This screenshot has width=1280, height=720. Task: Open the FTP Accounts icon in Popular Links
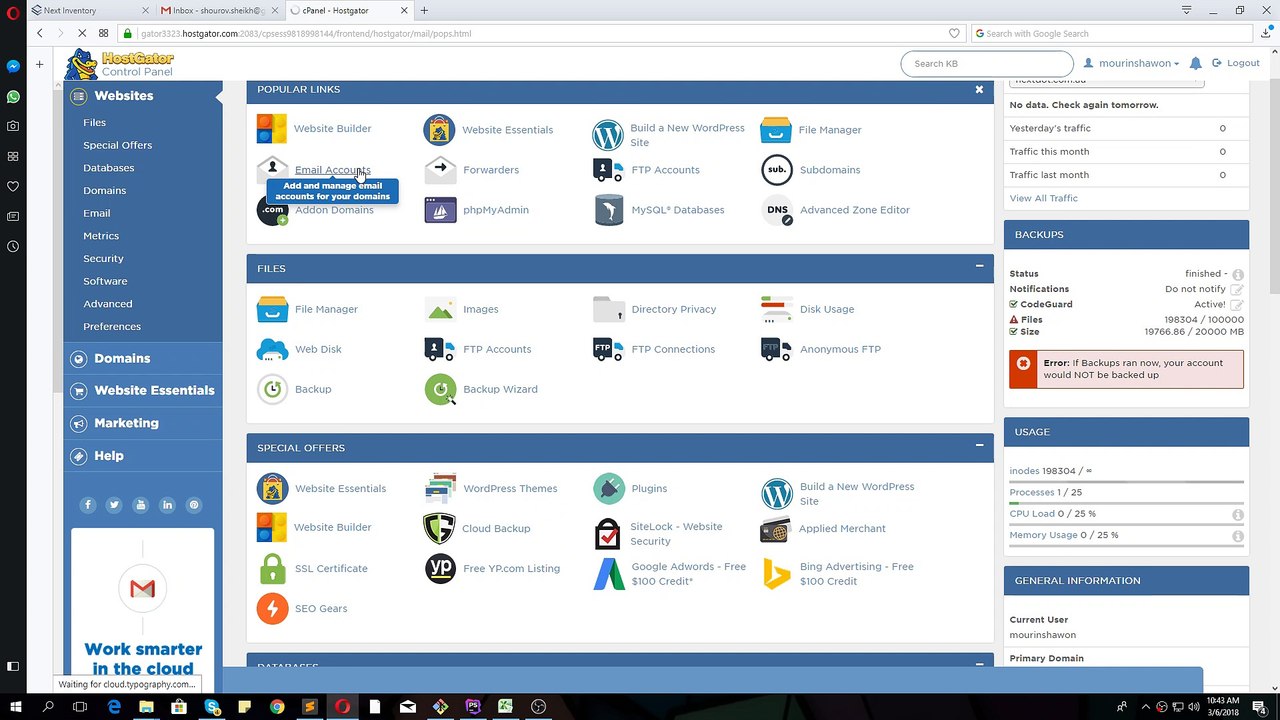[608, 170]
